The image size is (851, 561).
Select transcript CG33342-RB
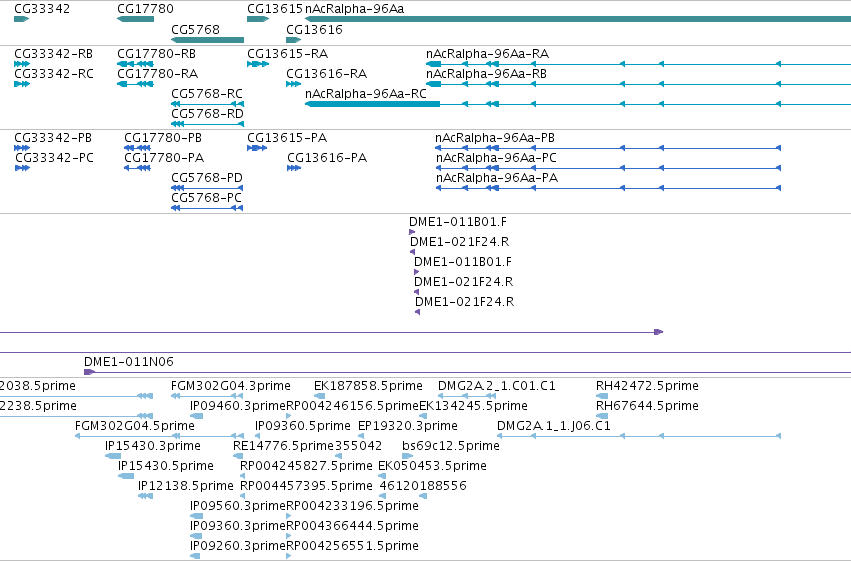(x=22, y=64)
